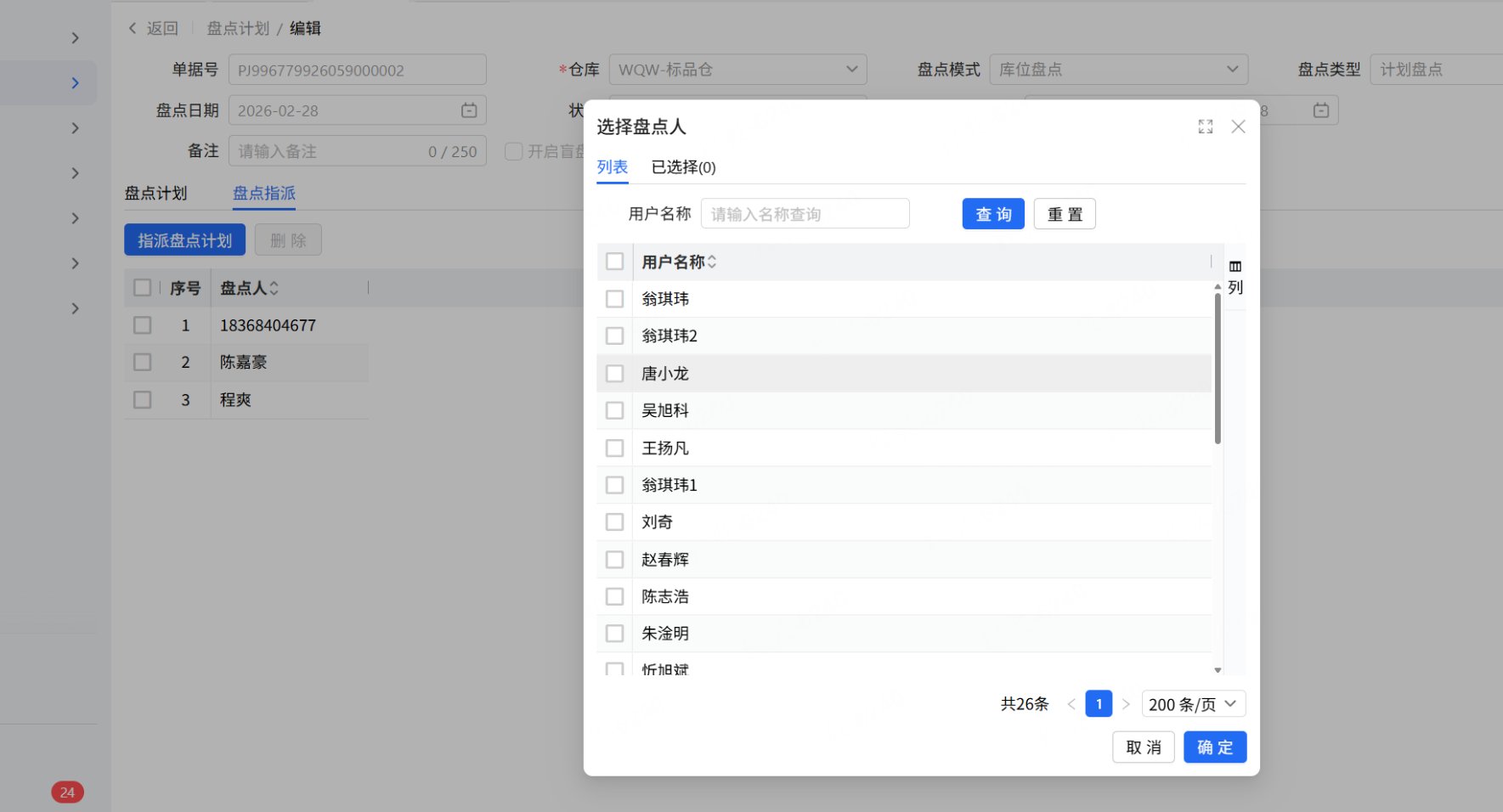Switch to the 盘点计划 tab

155,194
